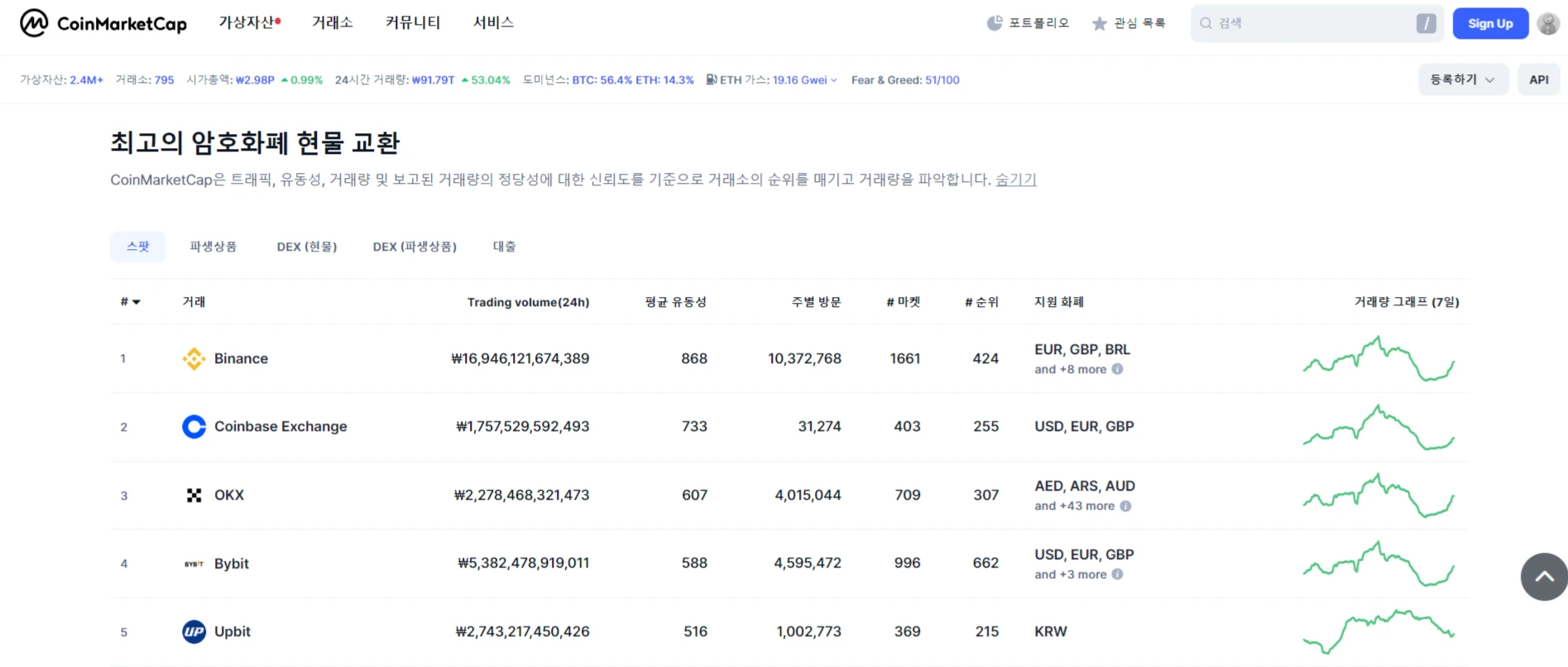The height and width of the screenshot is (667, 1568).
Task: Click Upbit supported currency KRW
Action: pos(1051,631)
